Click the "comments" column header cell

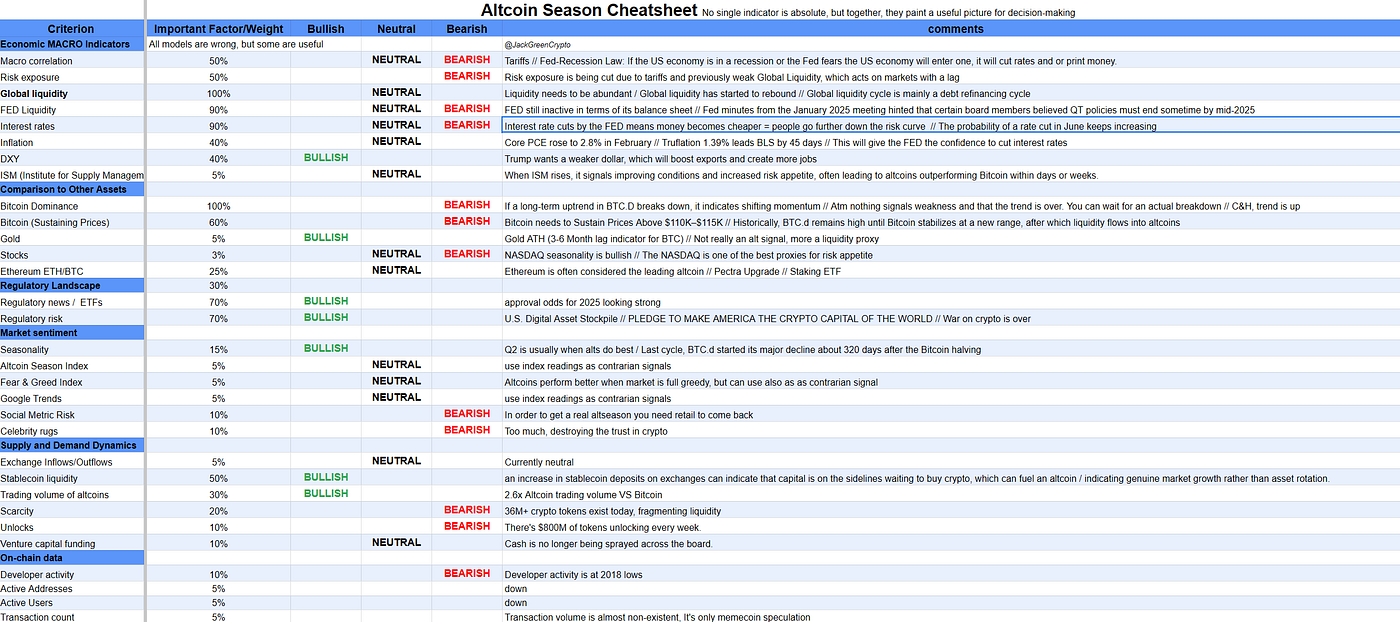click(951, 29)
